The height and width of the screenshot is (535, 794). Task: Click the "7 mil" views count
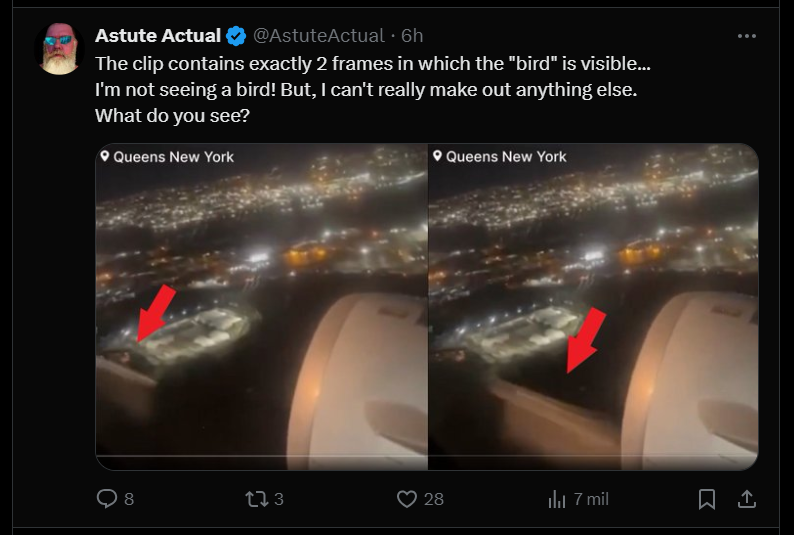pyautogui.click(x=591, y=499)
